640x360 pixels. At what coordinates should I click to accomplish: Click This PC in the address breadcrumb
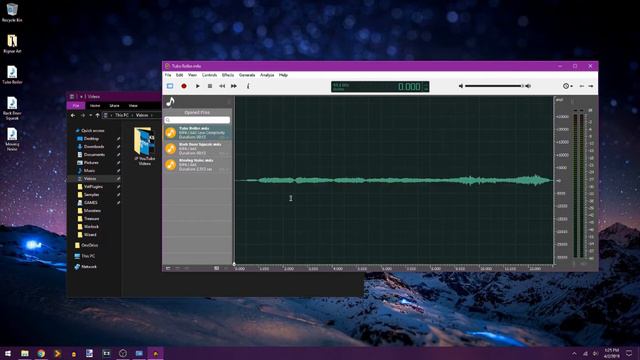point(122,116)
